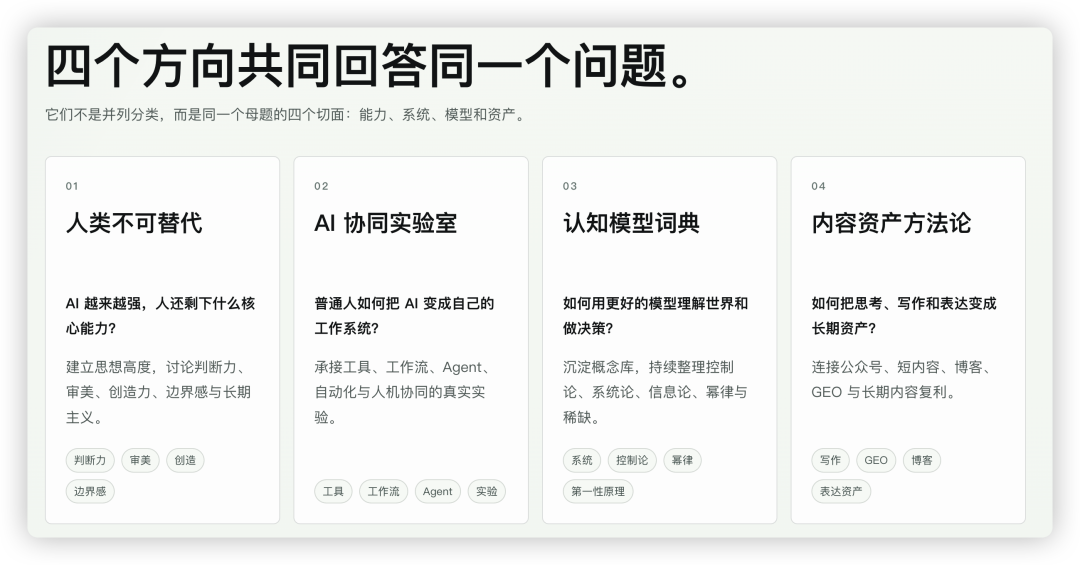Click the card number 04
The height and width of the screenshot is (565, 1080).
[818, 186]
